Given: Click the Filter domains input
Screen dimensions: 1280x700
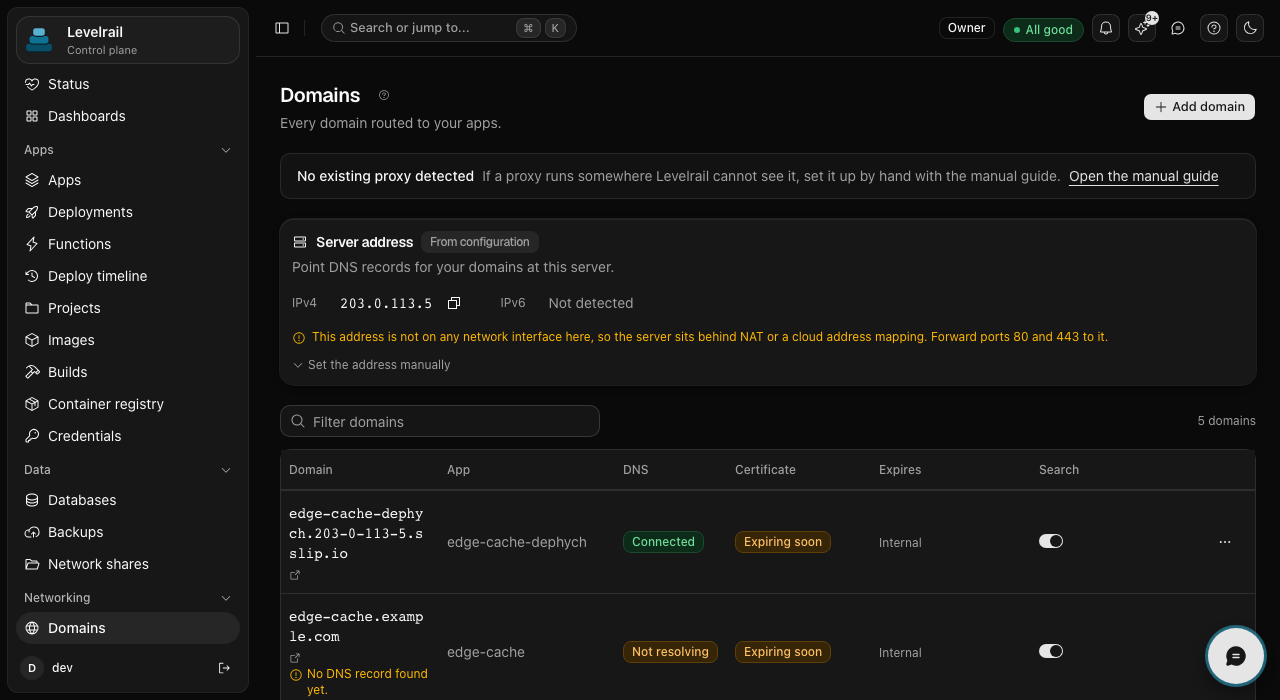Looking at the screenshot, I should (440, 421).
